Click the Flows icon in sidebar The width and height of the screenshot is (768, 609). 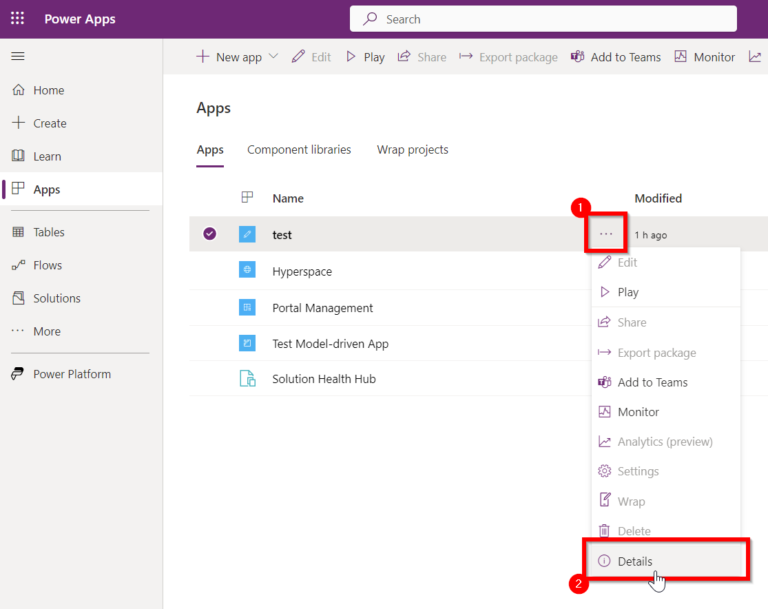[18, 265]
